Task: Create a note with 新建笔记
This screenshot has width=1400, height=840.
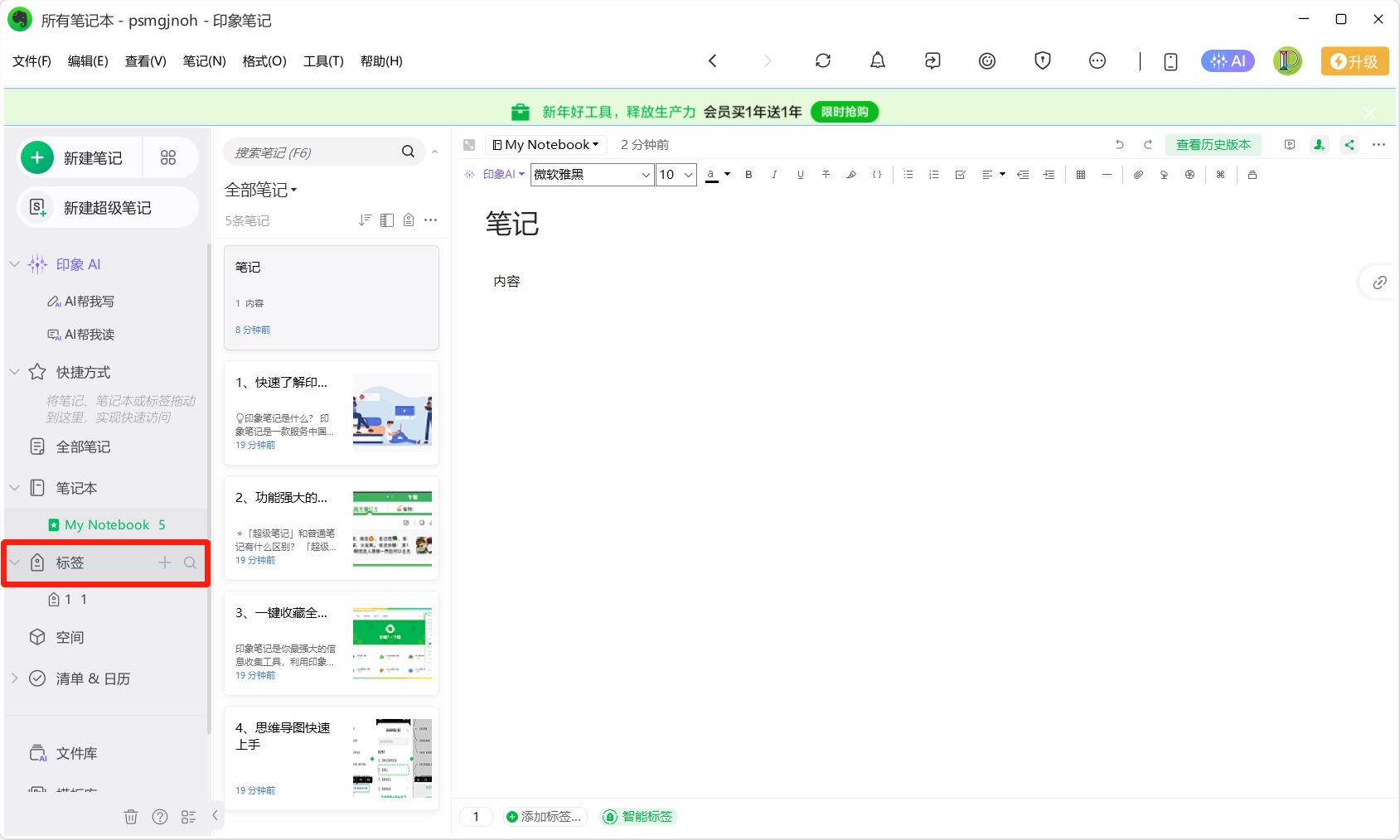Action: (x=80, y=157)
